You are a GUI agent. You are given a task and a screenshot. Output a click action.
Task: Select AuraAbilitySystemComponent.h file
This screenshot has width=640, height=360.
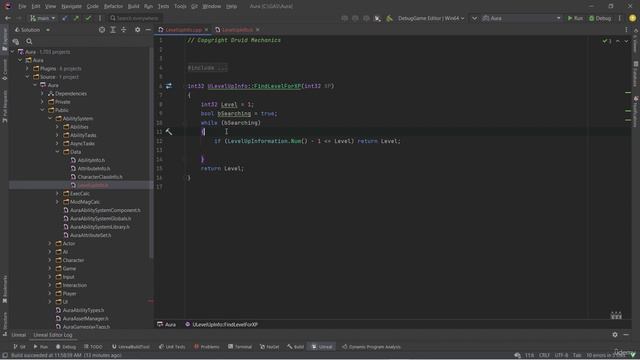tap(105, 210)
